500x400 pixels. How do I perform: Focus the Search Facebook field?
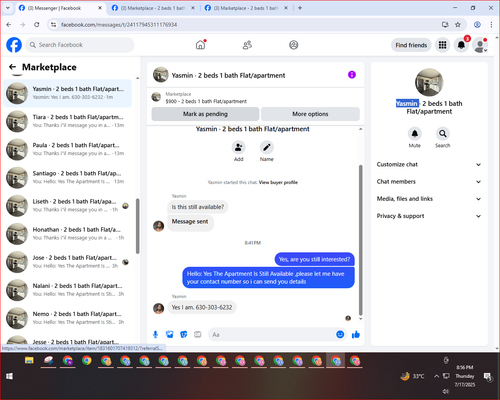[80, 45]
